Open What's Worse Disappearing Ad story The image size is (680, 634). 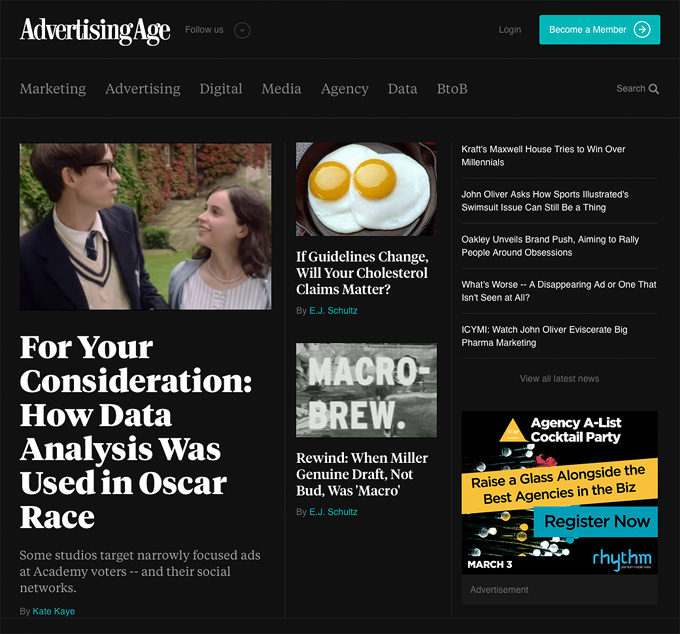pos(559,291)
